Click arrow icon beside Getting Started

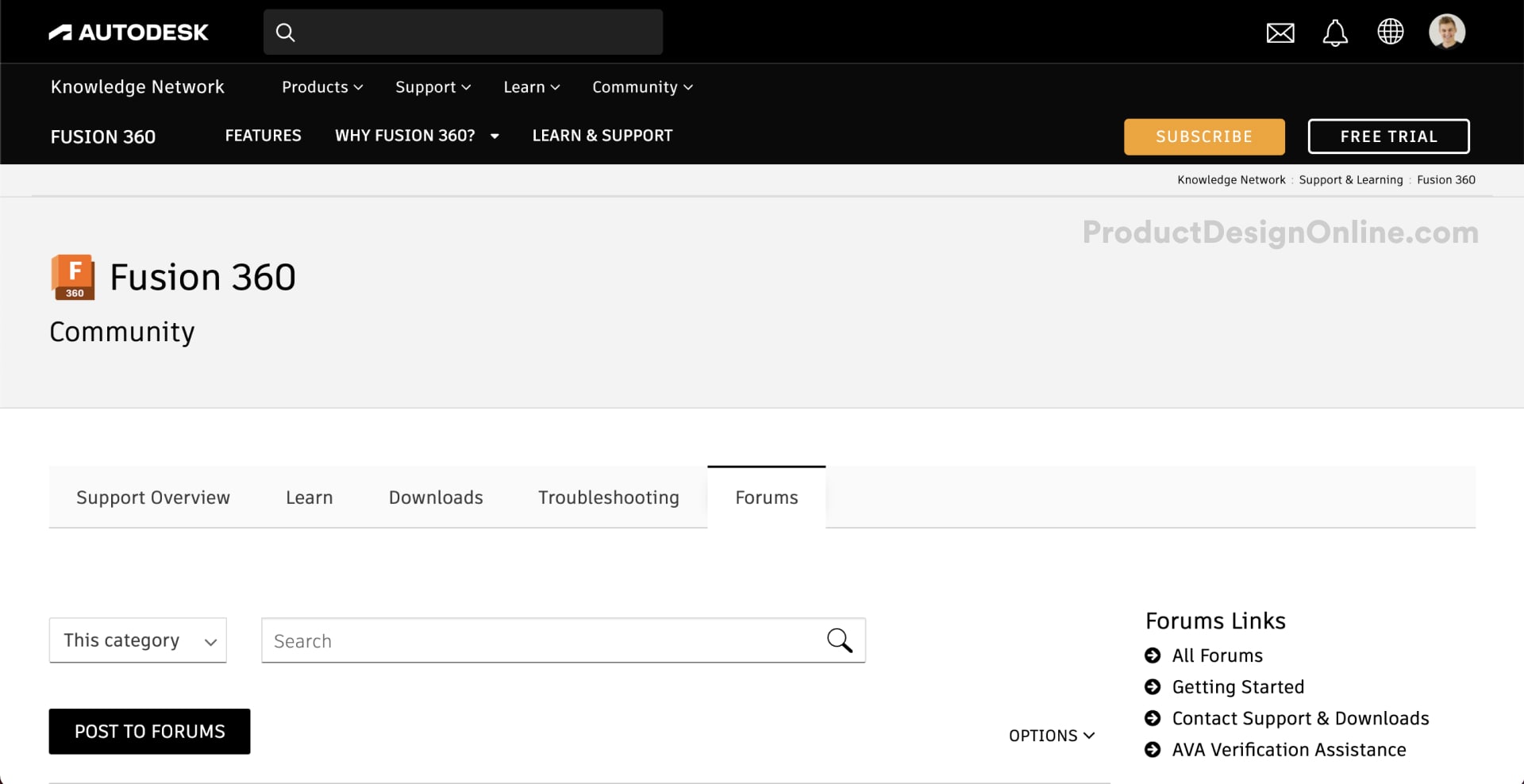pyautogui.click(x=1153, y=686)
